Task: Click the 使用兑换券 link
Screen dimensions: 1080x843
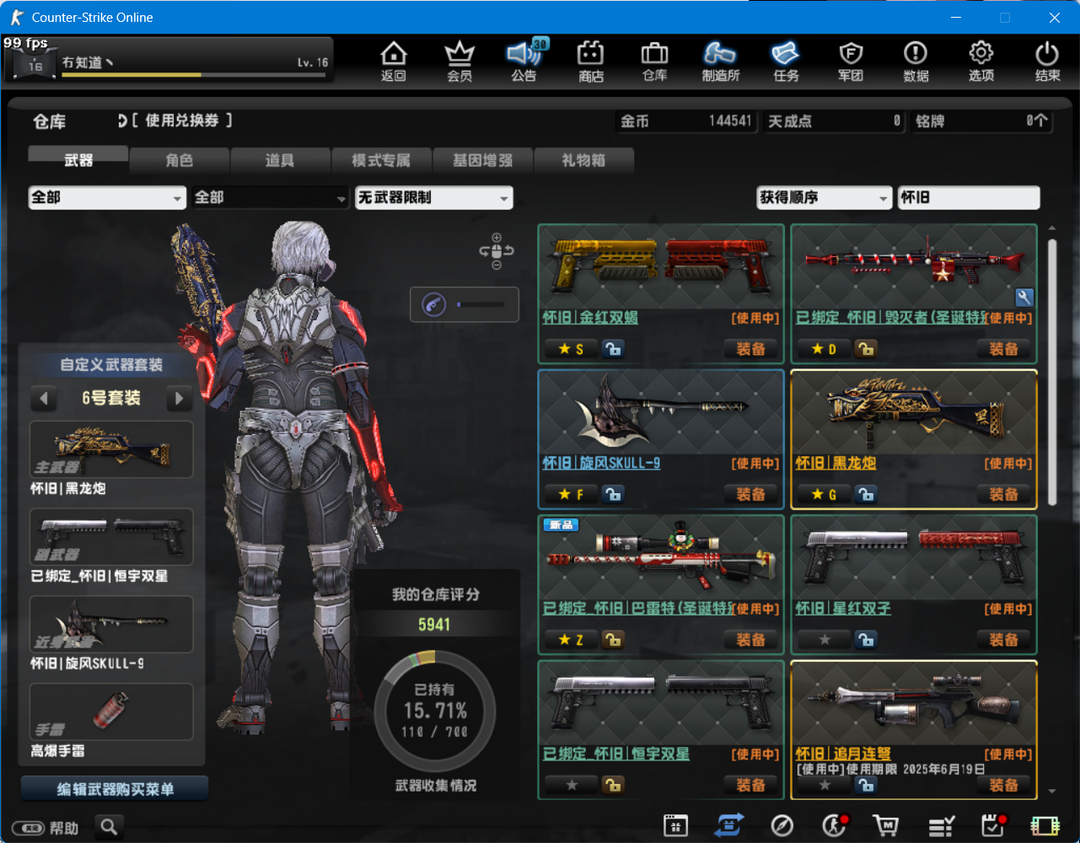Action: (x=182, y=121)
